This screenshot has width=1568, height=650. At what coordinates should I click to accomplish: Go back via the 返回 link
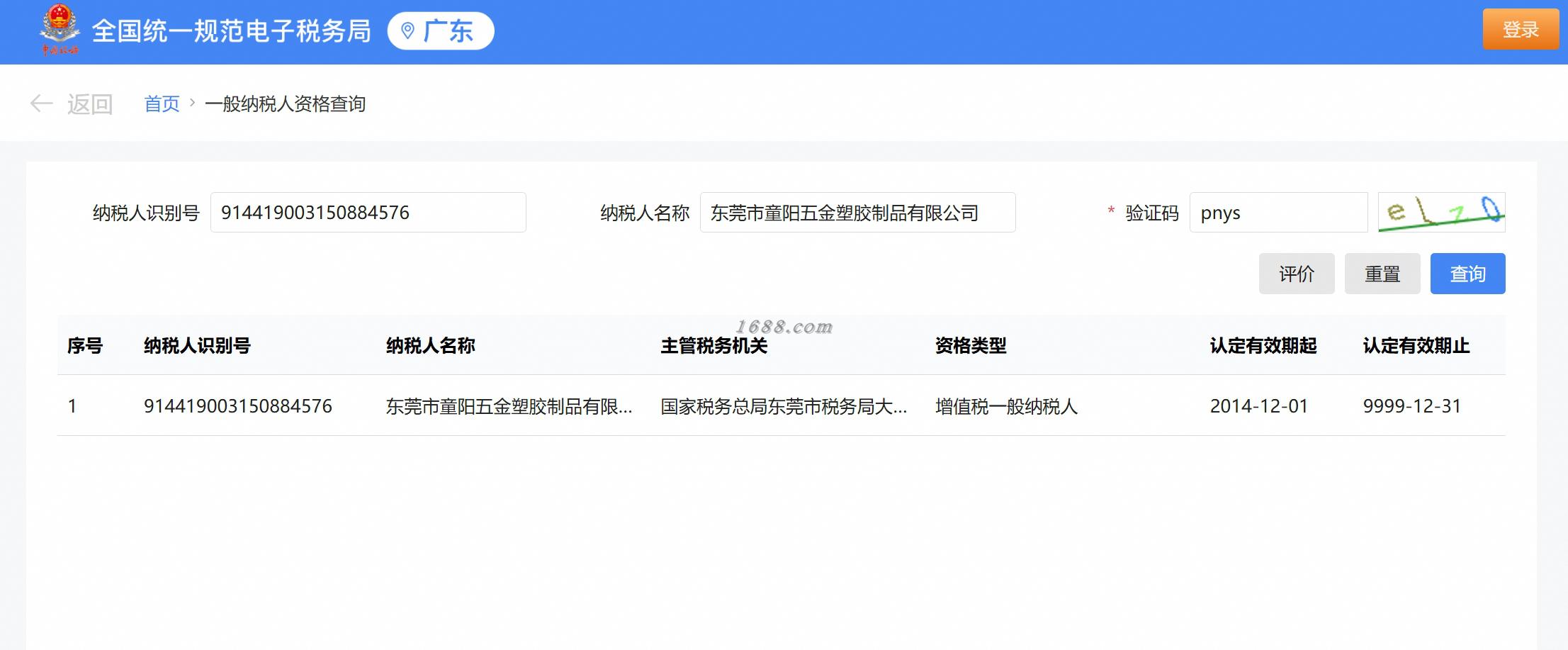coord(90,104)
